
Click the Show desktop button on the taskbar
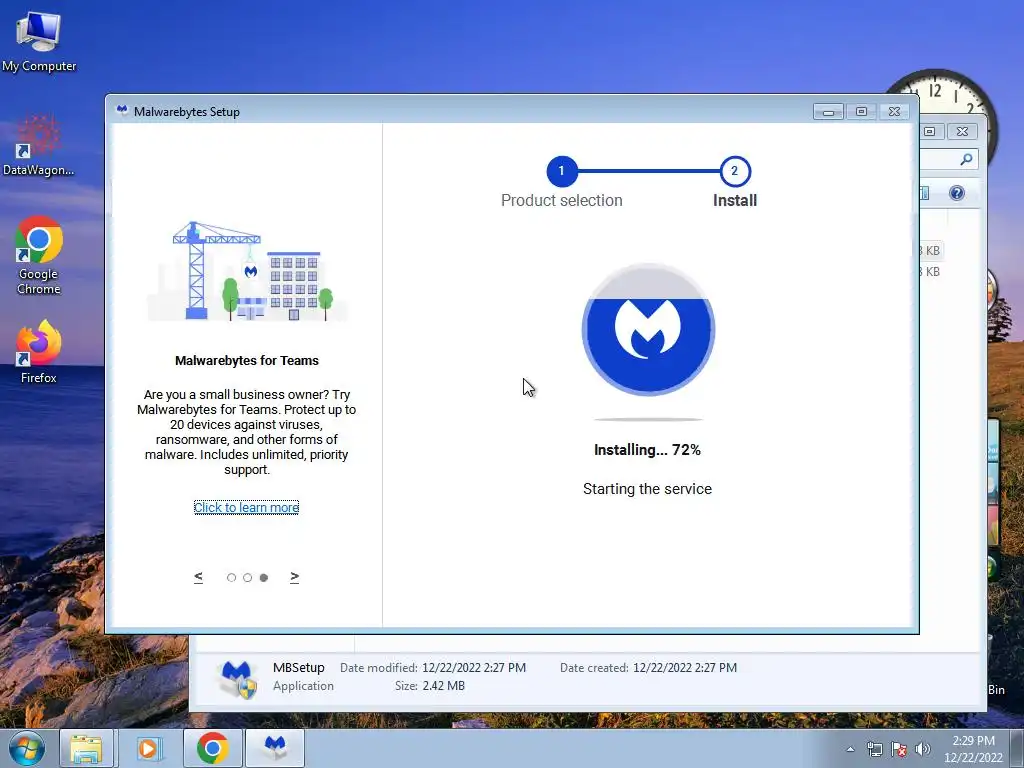(1018, 748)
